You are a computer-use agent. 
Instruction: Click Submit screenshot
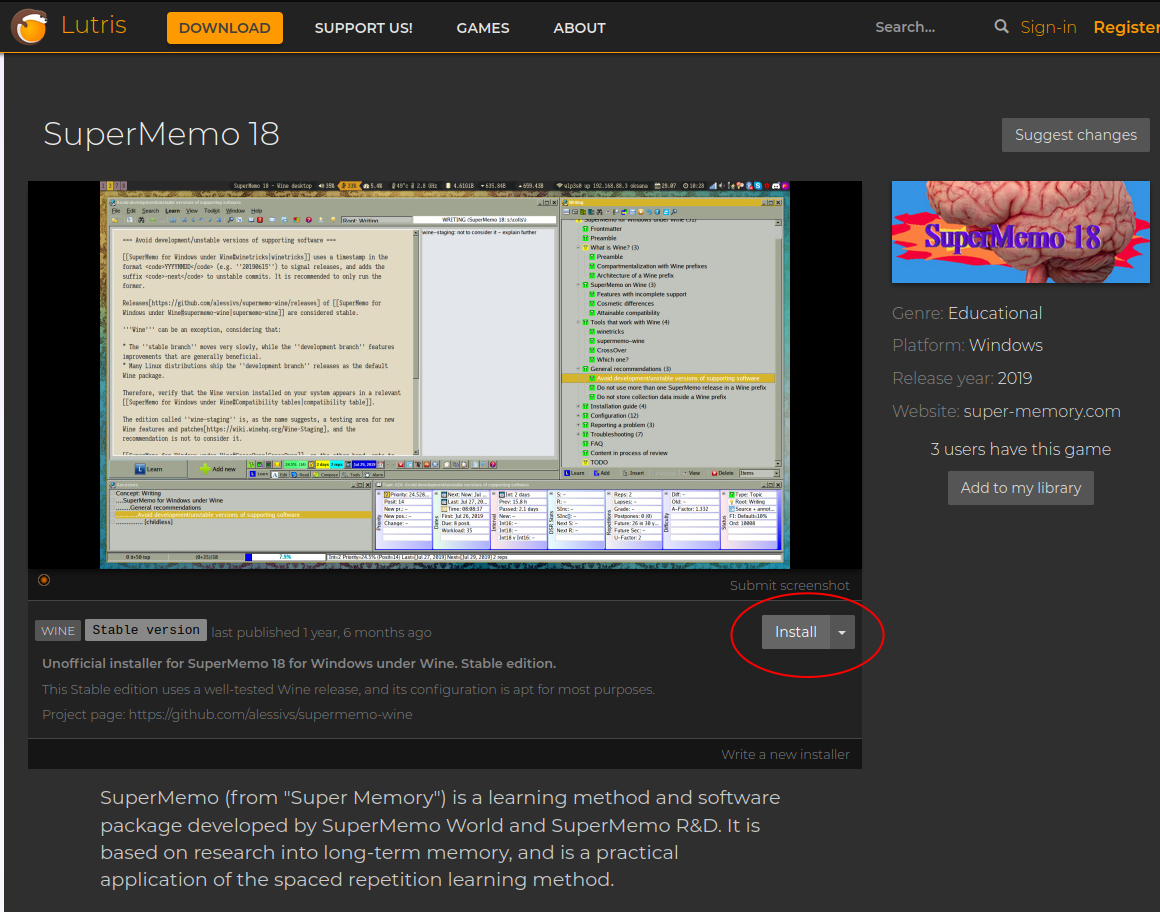[x=789, y=585]
